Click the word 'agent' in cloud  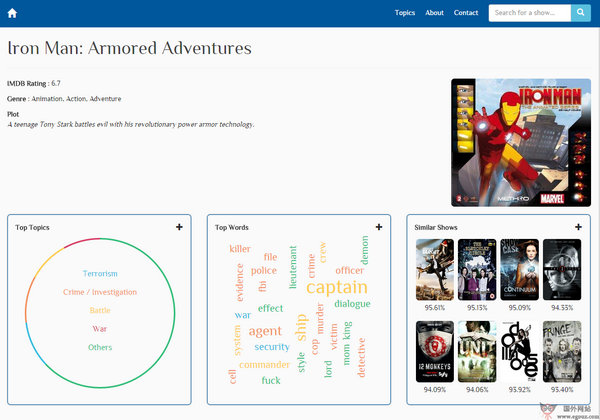pyautogui.click(x=265, y=331)
